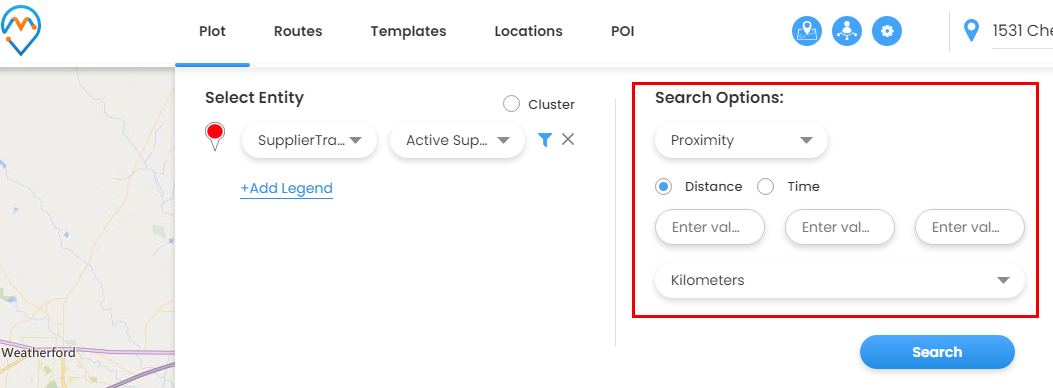Open settings via the gear icon
Viewport: 1053px width, 388px height.
point(887,31)
